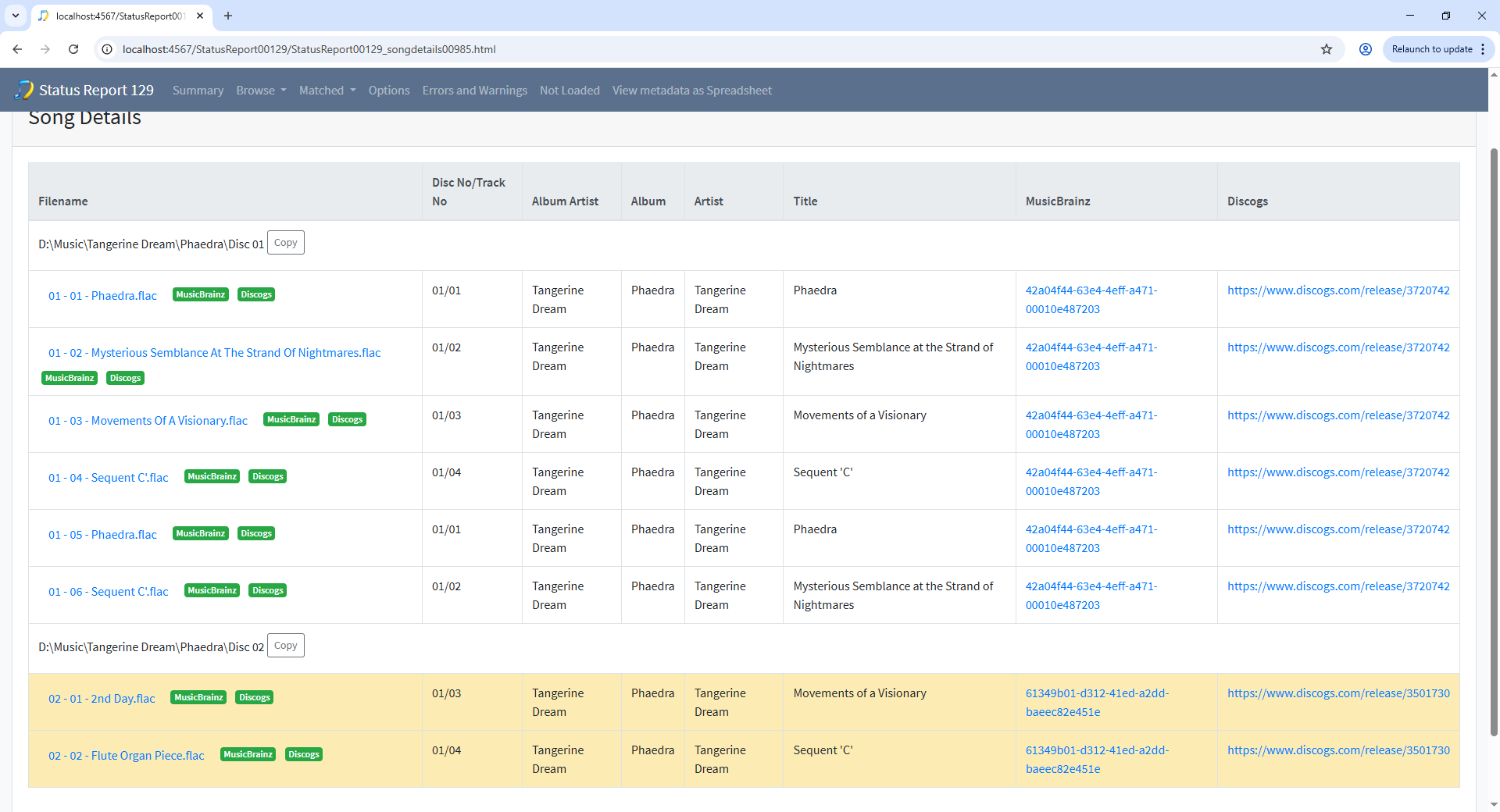Open the tab search dropdown arrow

coord(15,16)
